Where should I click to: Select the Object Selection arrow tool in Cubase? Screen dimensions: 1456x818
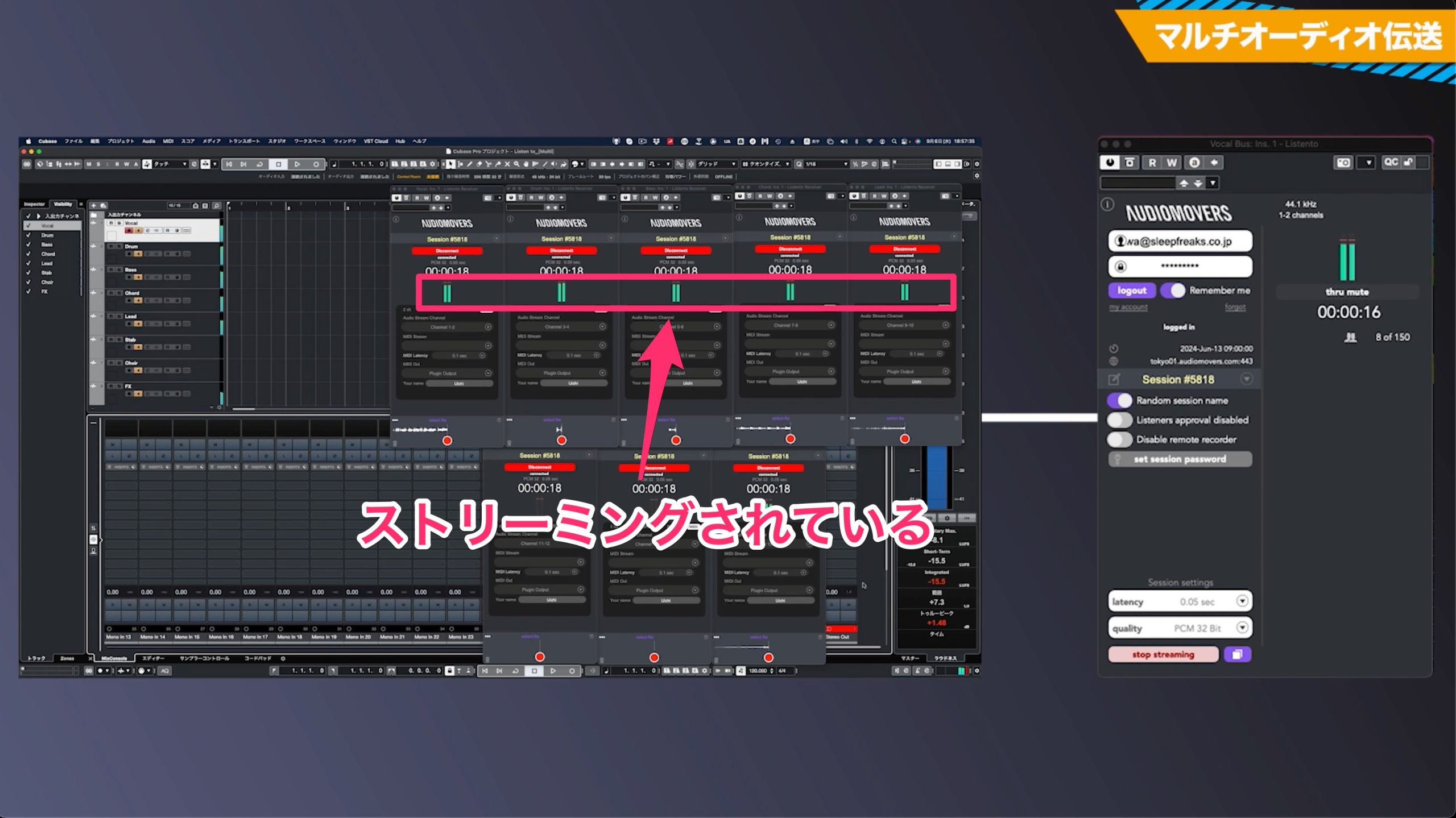click(x=450, y=164)
